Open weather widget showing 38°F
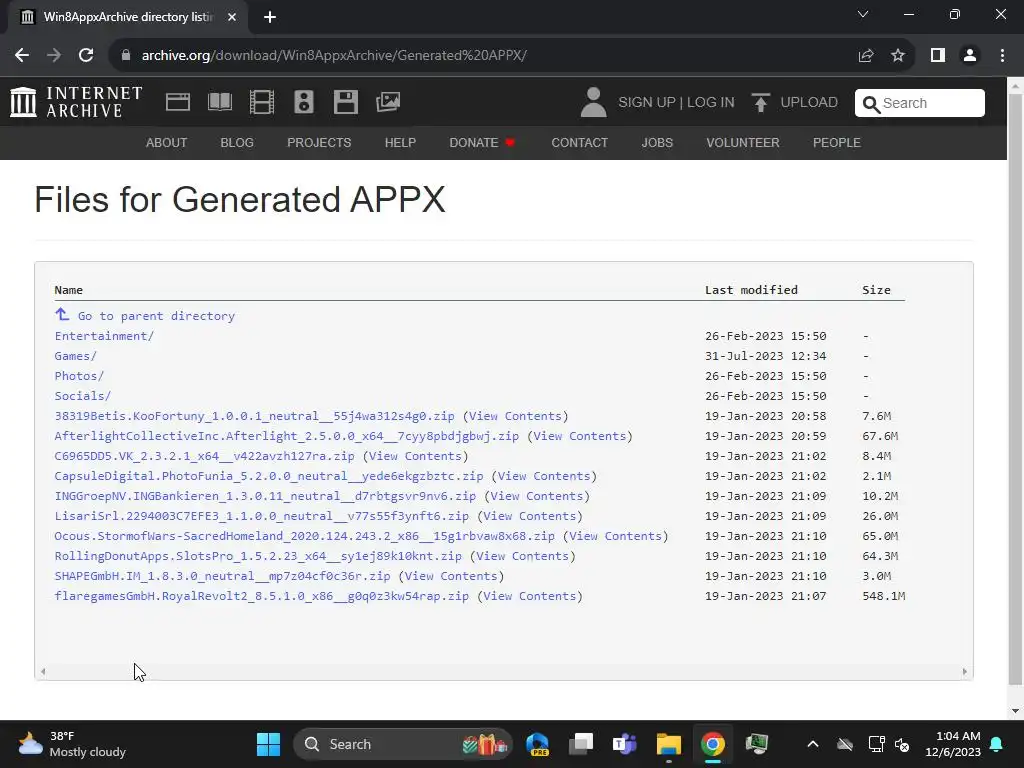This screenshot has width=1024, height=768. (x=72, y=744)
